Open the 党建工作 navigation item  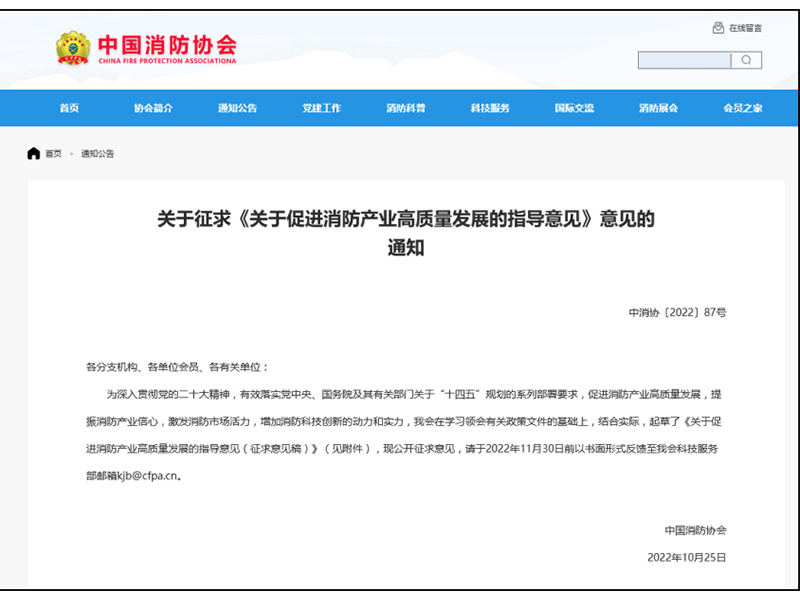pyautogui.click(x=321, y=108)
